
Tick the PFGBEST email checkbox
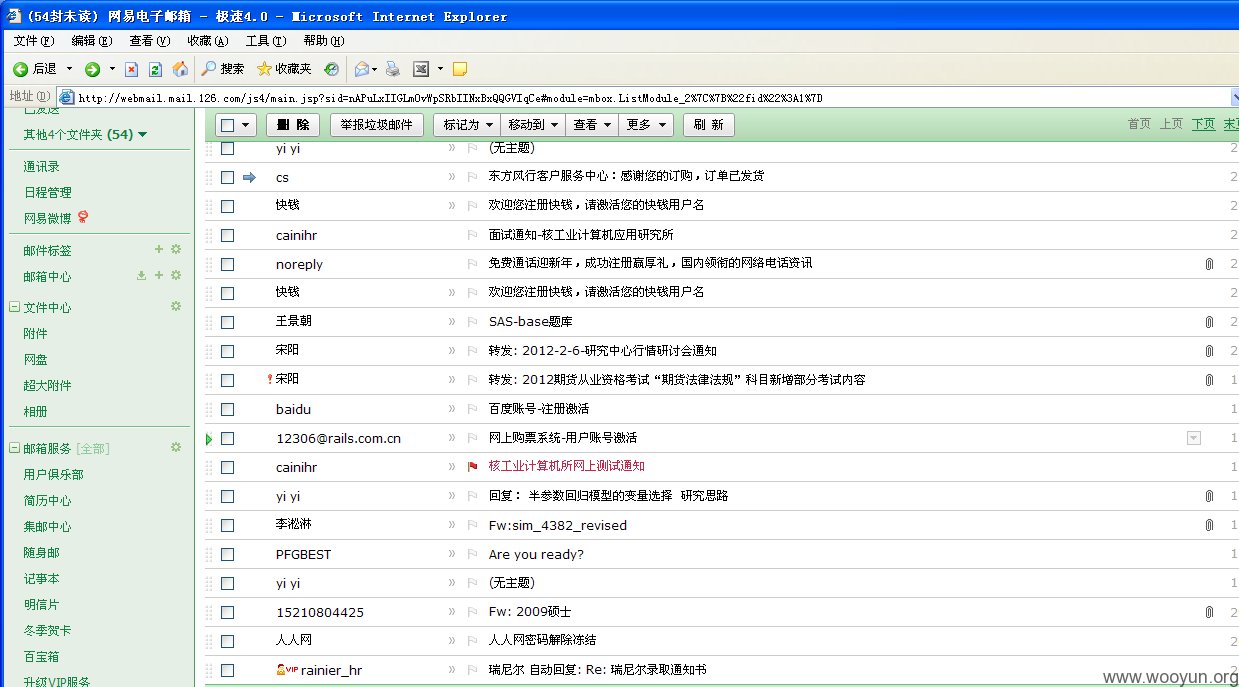pyautogui.click(x=227, y=554)
